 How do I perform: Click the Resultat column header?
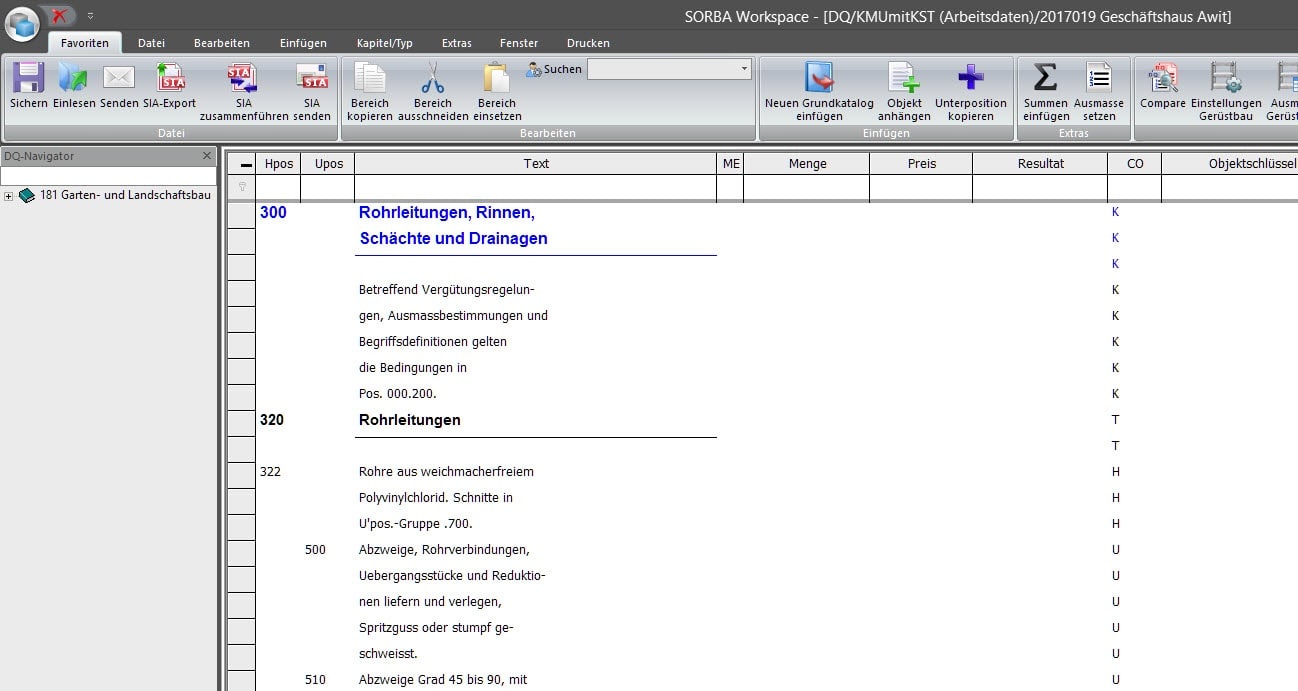(1040, 163)
